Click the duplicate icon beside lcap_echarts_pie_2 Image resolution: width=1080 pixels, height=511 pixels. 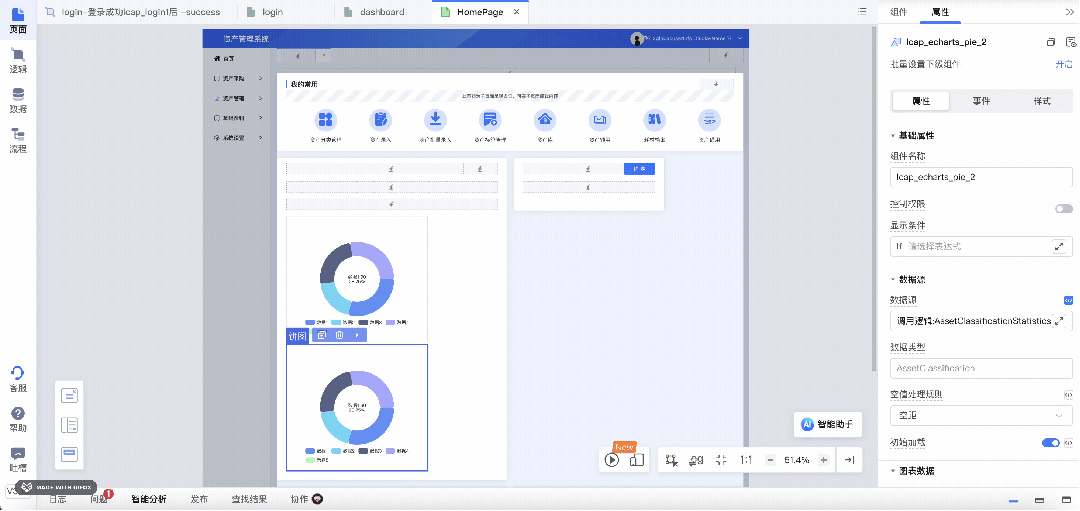[1051, 42]
